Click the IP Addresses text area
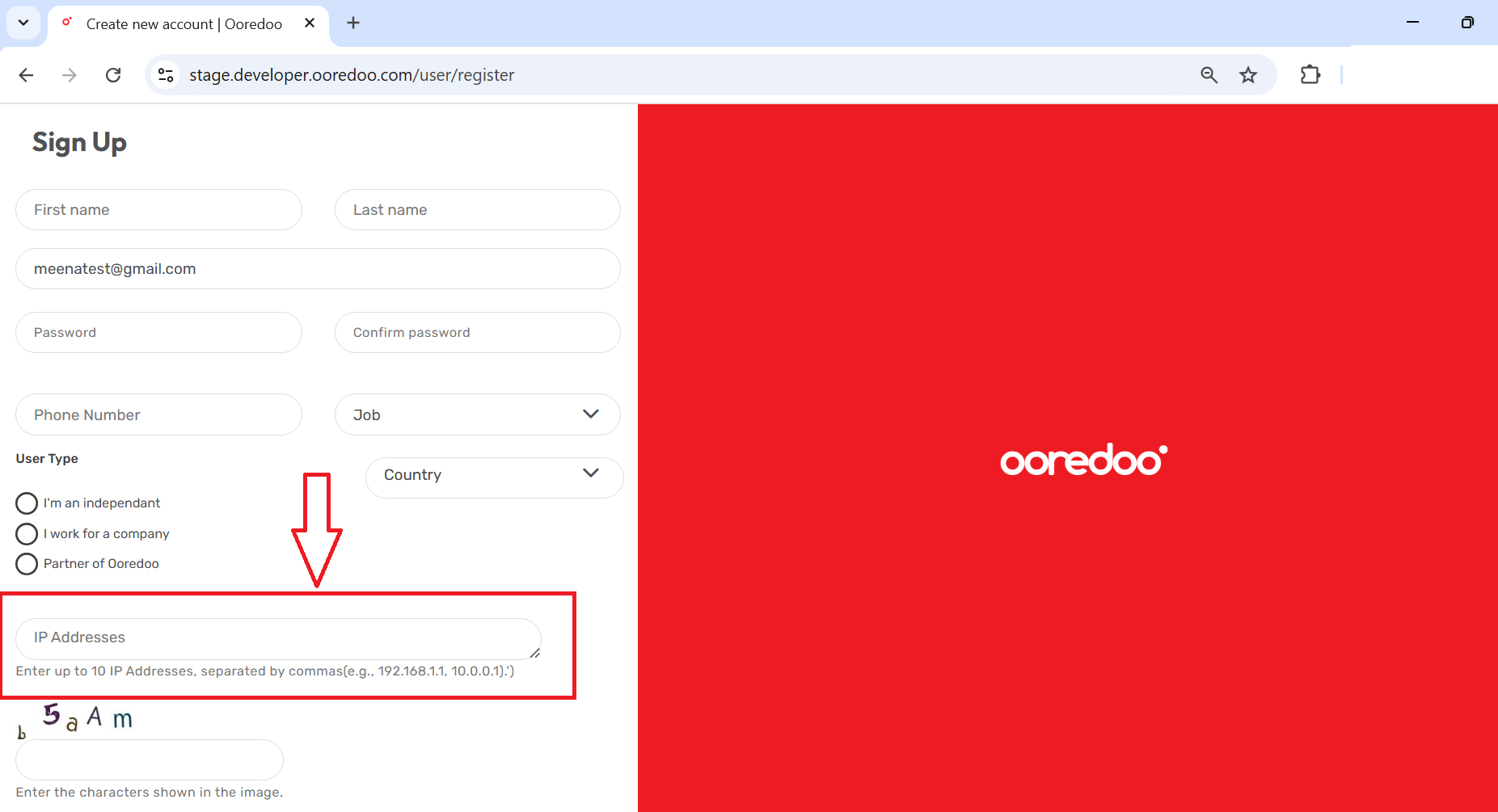This screenshot has height=812, width=1498. coord(278,638)
